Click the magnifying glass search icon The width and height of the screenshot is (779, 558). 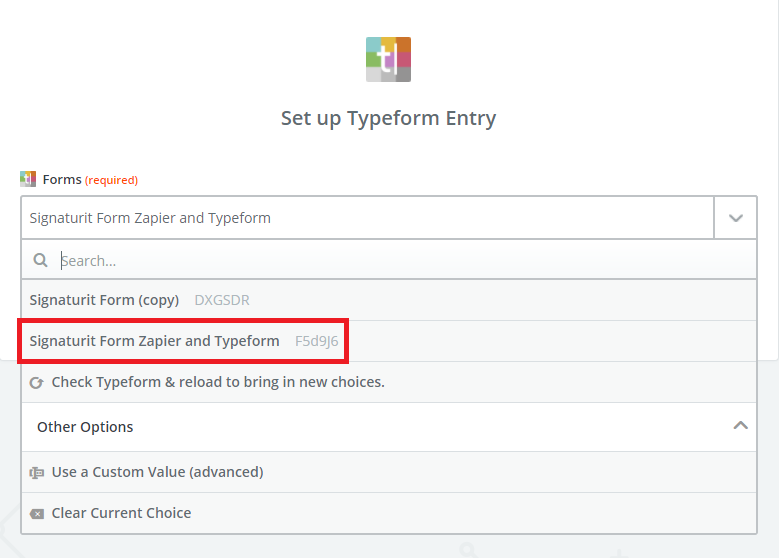click(x=41, y=260)
